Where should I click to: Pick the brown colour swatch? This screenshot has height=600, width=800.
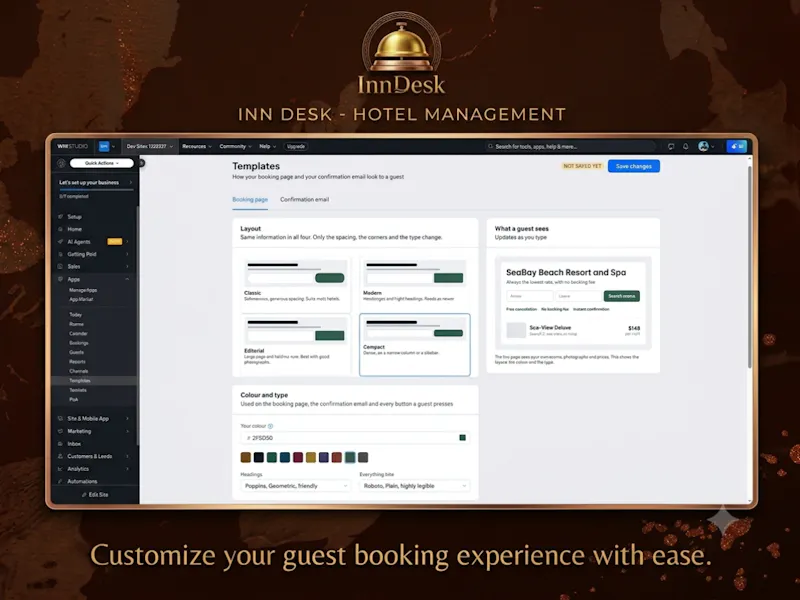(245, 457)
